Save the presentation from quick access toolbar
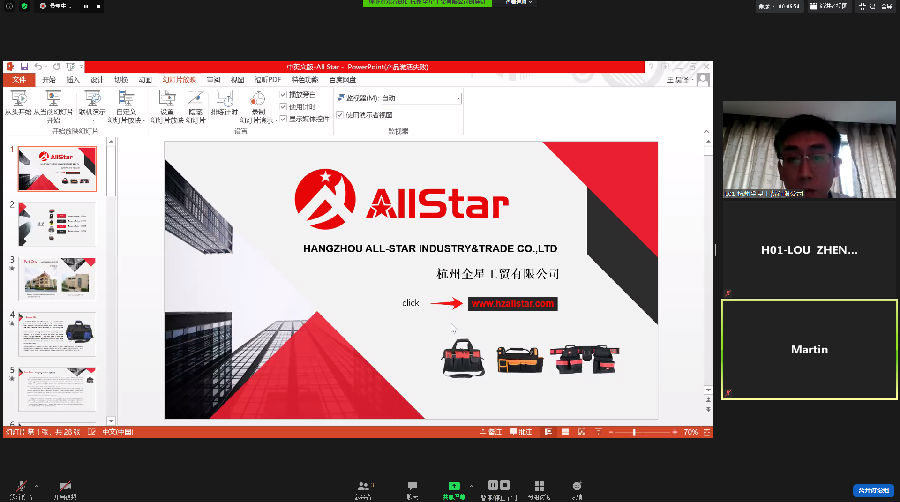This screenshot has width=900, height=502. coord(24,67)
